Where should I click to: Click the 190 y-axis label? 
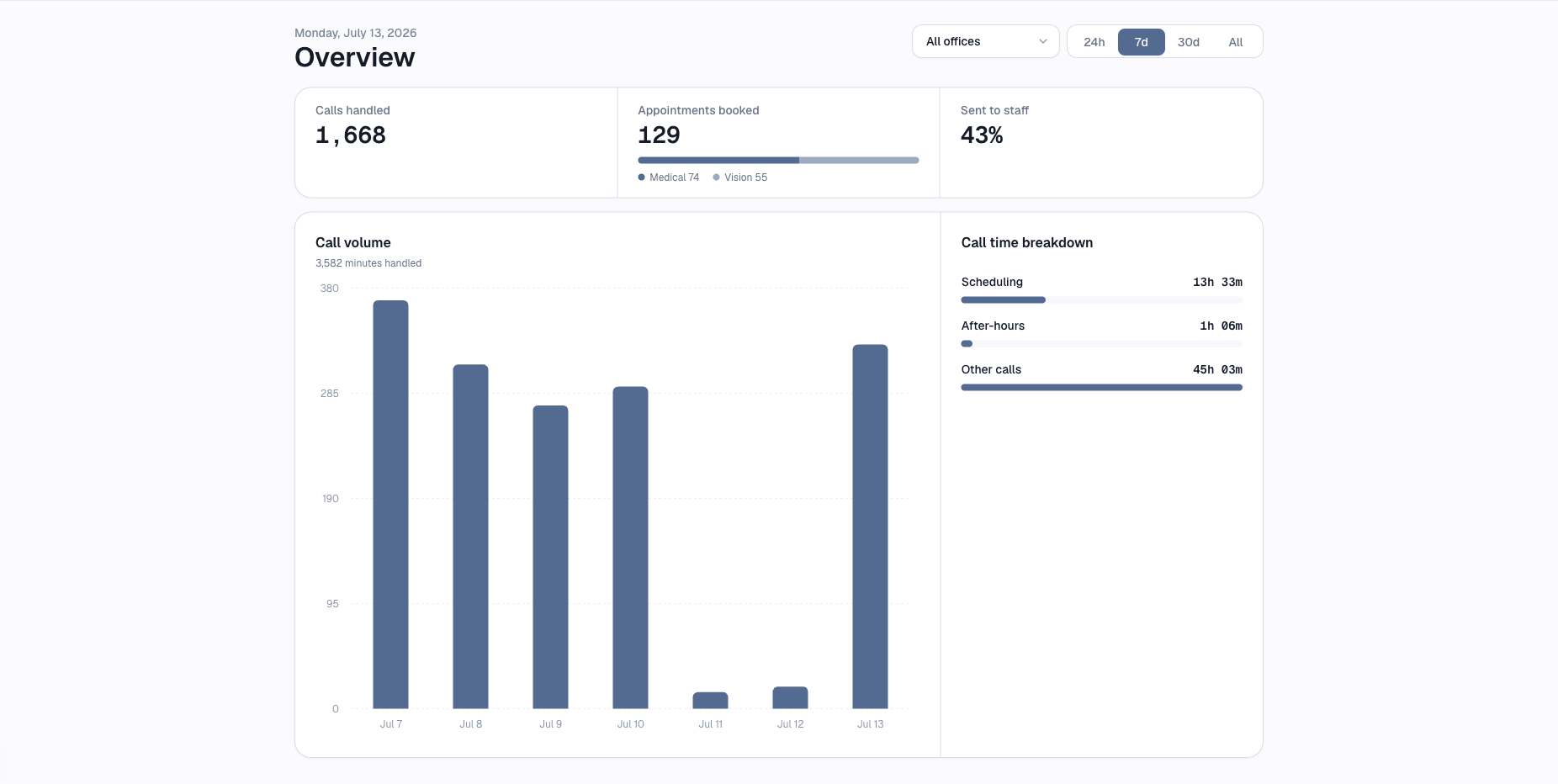point(330,499)
